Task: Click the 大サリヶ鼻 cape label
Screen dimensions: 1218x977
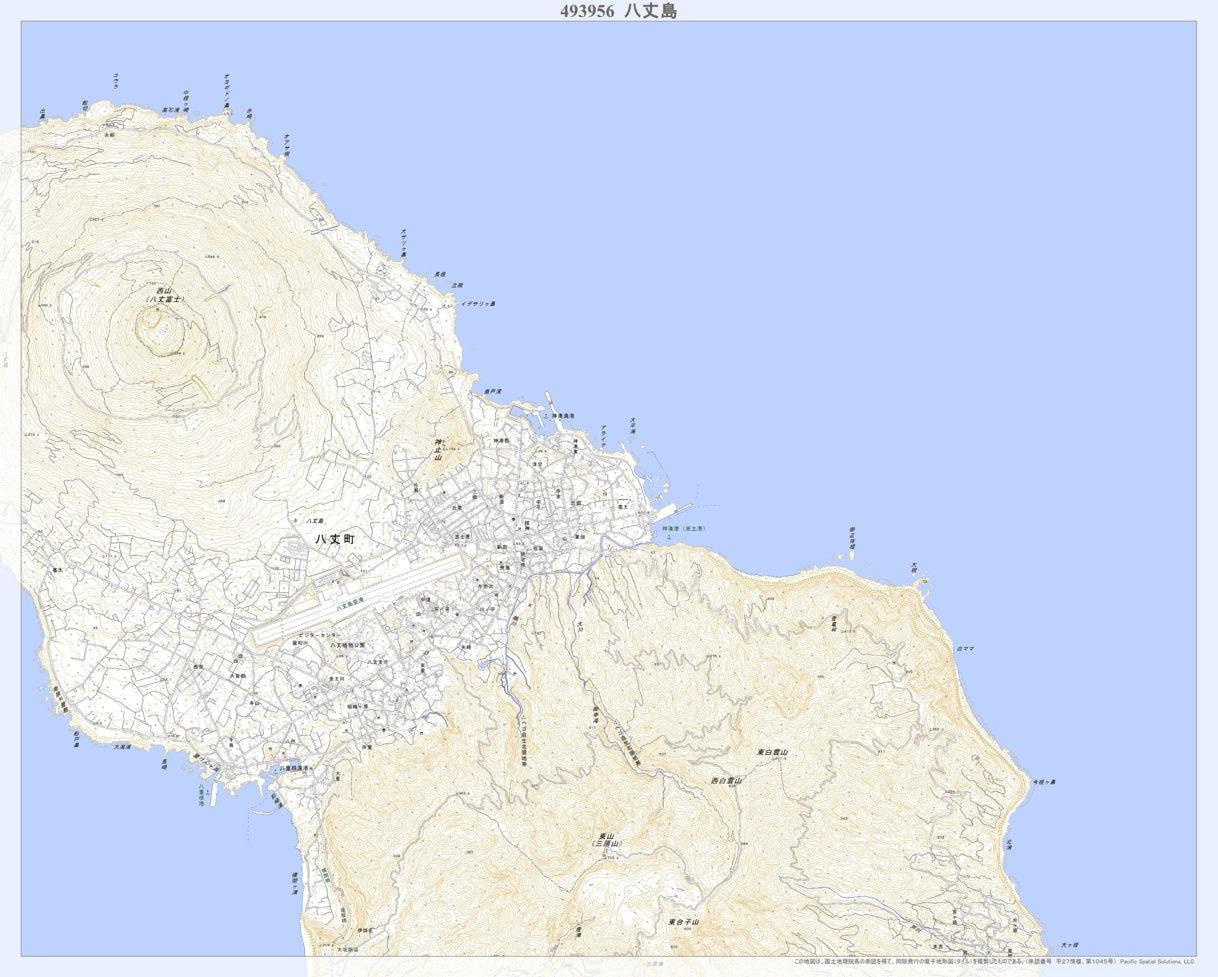Action: point(403,243)
